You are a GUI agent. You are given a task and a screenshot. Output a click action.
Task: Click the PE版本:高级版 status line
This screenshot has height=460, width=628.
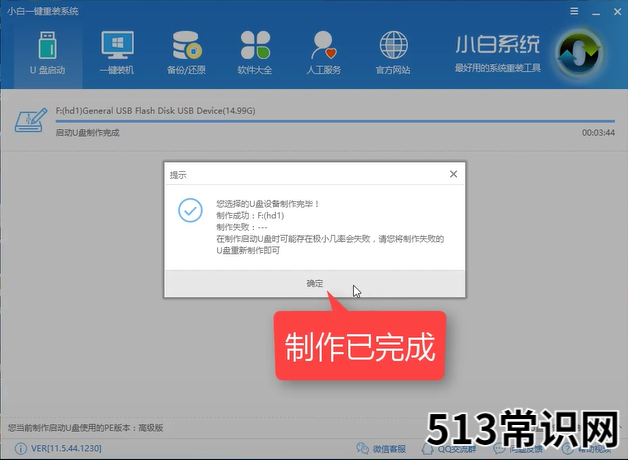(x=85, y=428)
